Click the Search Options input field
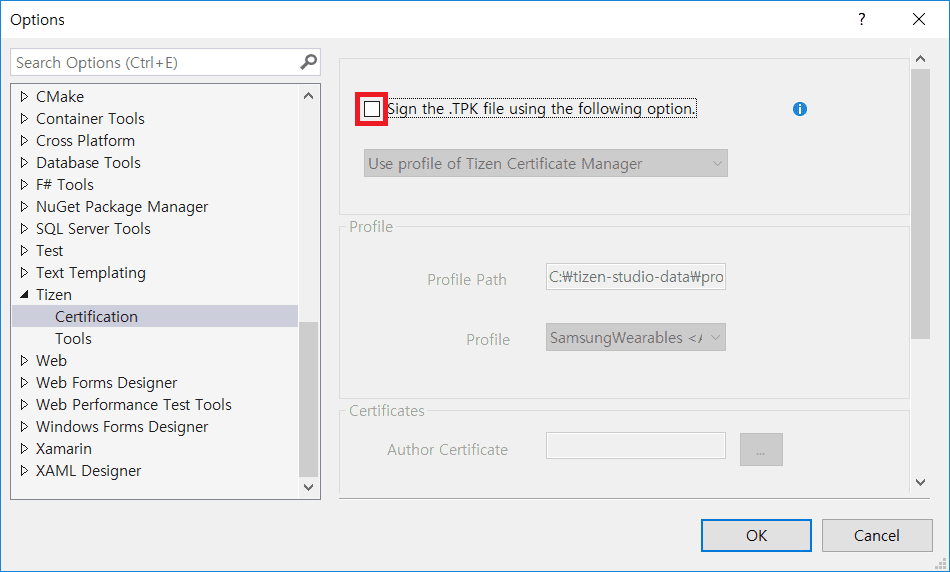The image size is (950, 572). 156,62
